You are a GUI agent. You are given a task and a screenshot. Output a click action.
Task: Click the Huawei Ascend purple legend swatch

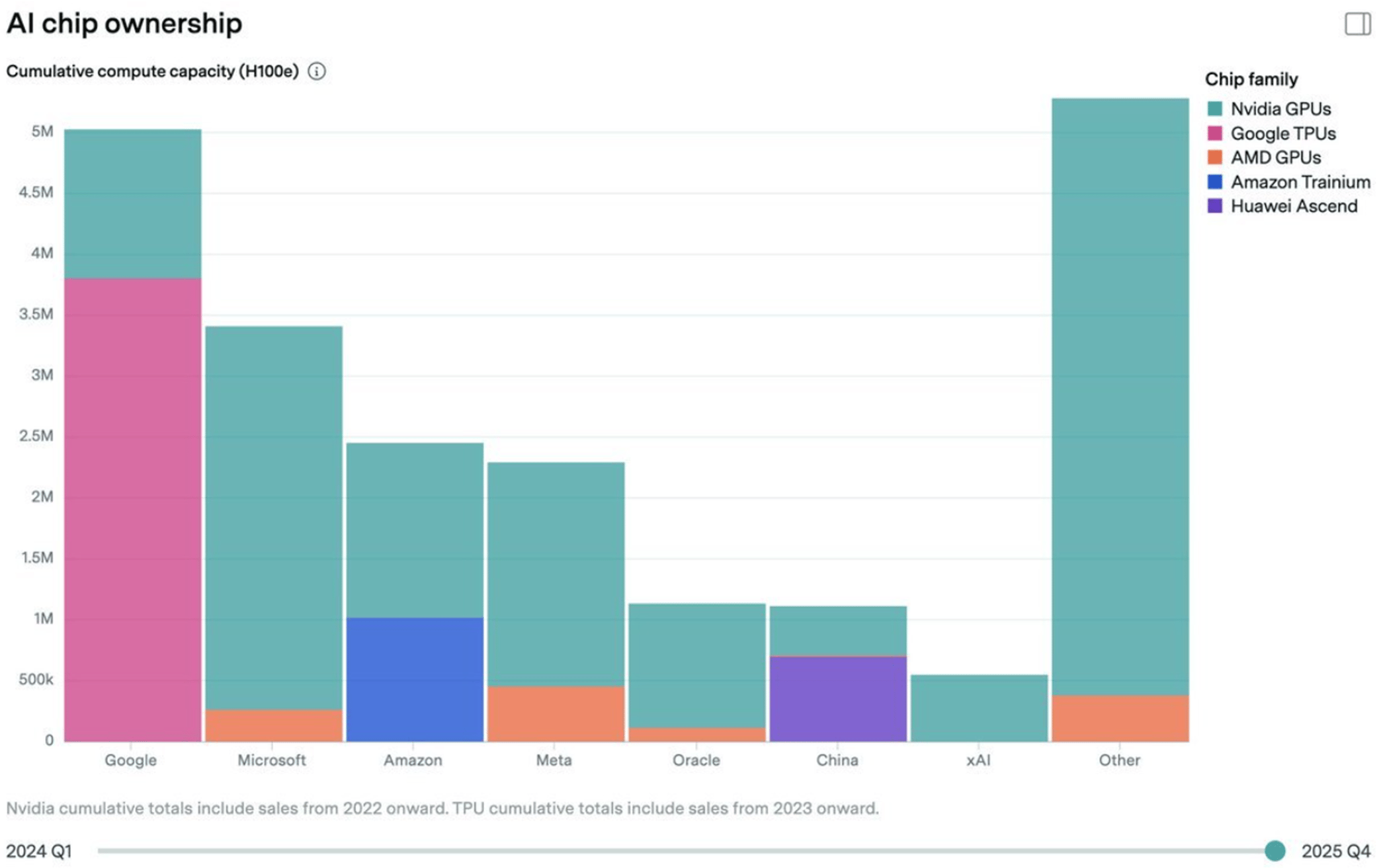[x=1214, y=206]
